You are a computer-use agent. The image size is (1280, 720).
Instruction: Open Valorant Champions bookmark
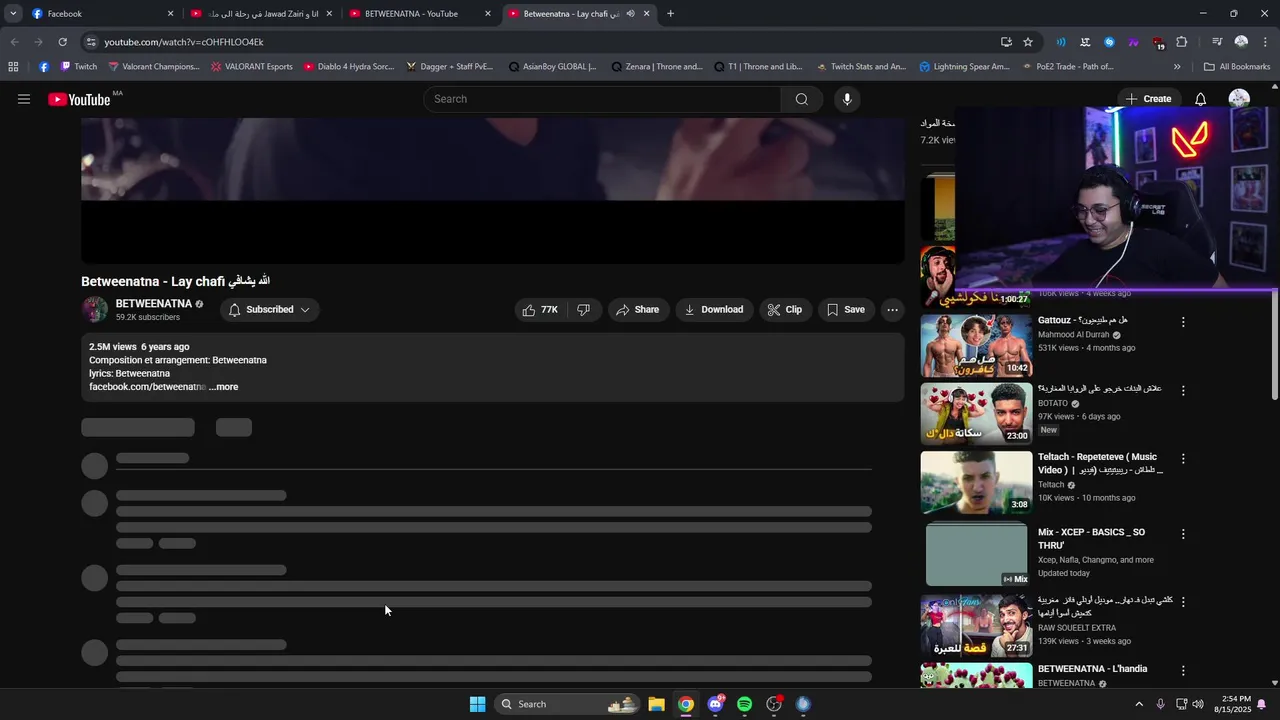pos(154,67)
